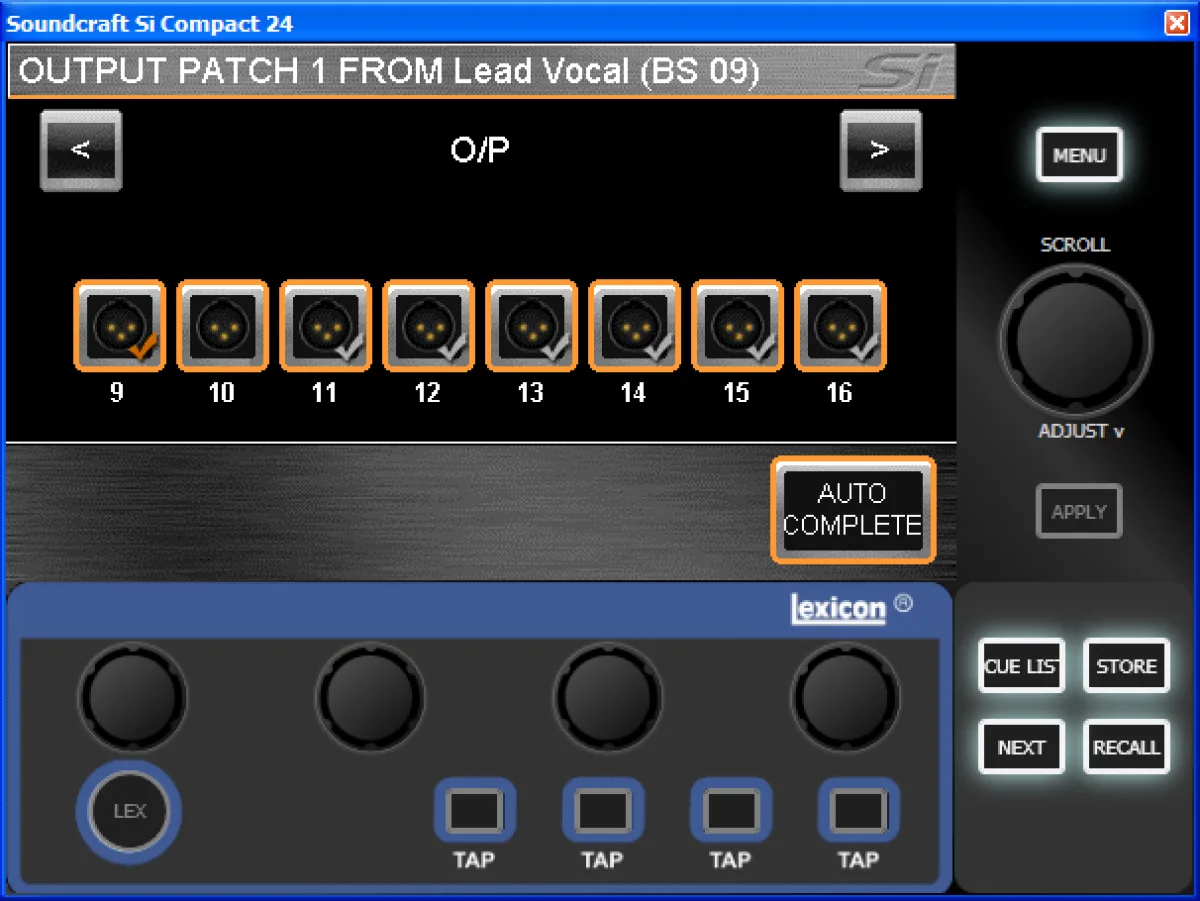Click the second Lexicon rotary knob
This screenshot has height=901, width=1200.
(x=370, y=695)
